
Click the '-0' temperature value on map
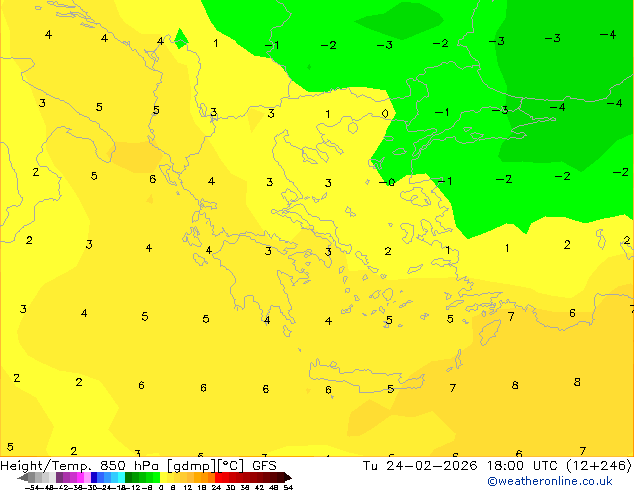(387, 182)
